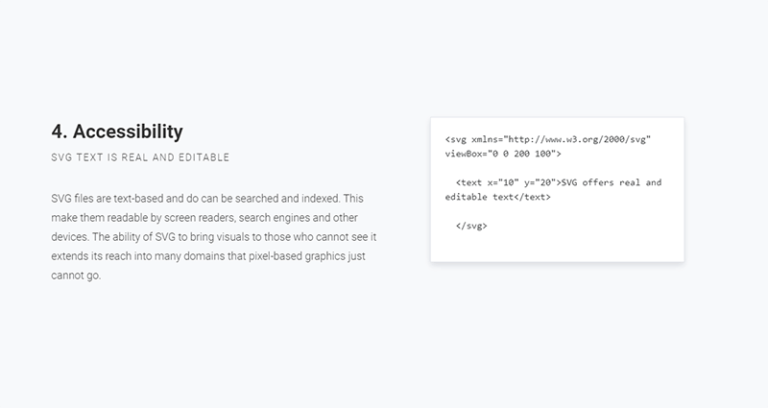Viewport: 768px width, 408px height.
Task: Click the blank area of the white code card below </svg>
Action: tap(557, 246)
